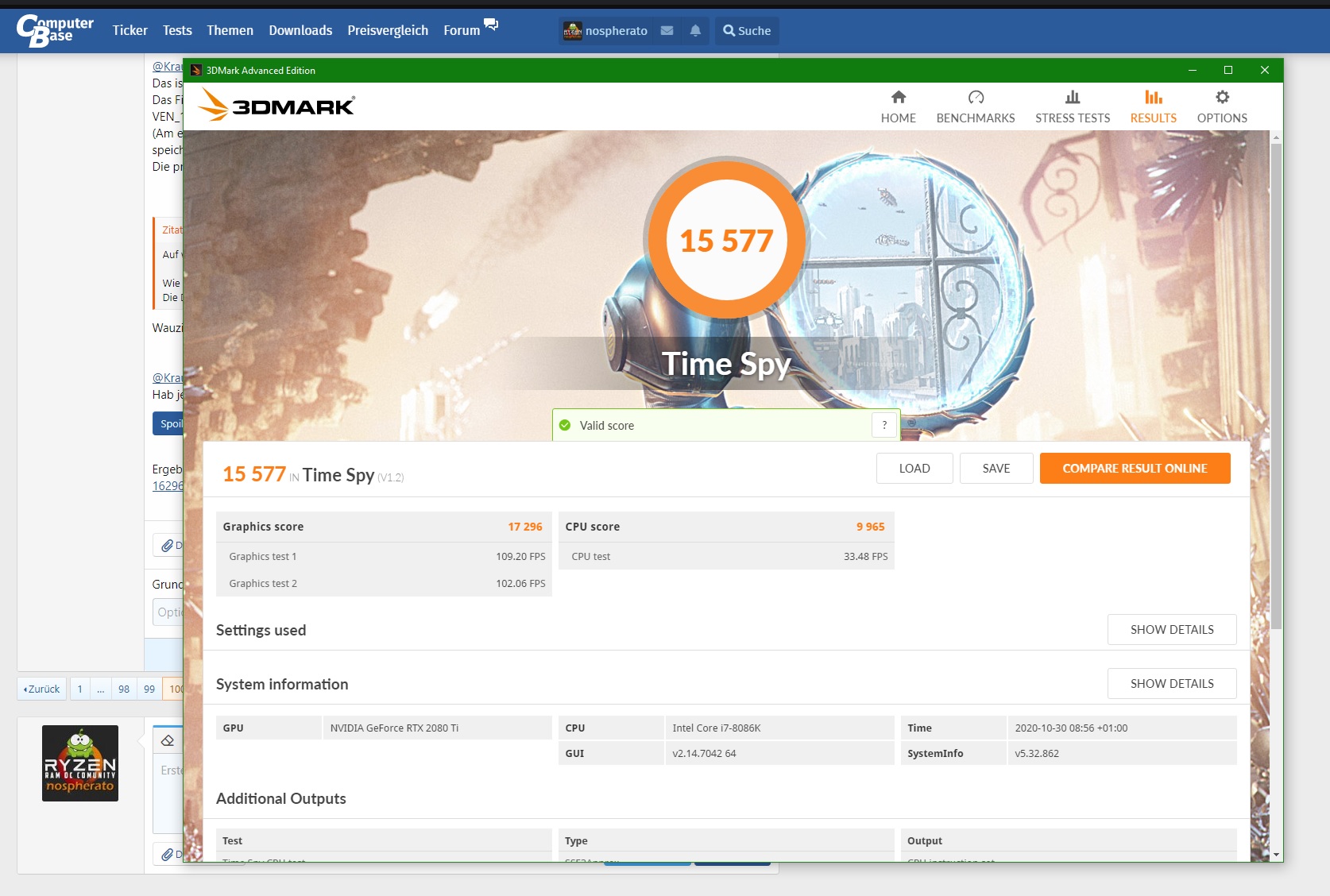Open the STRESS TESTS tab
Viewport: 1330px width, 896px height.
[1073, 107]
